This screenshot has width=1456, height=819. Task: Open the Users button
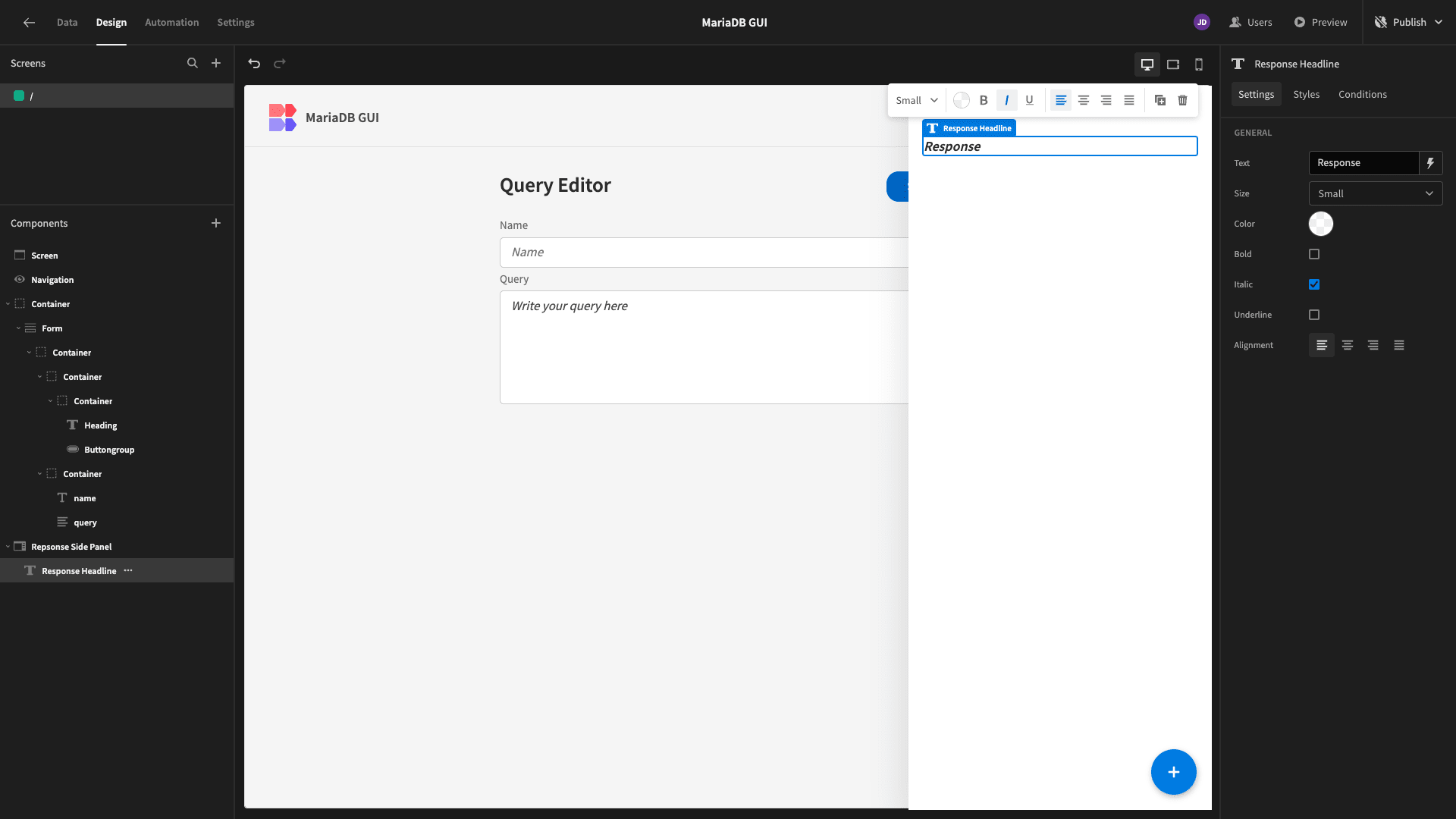coord(1250,23)
